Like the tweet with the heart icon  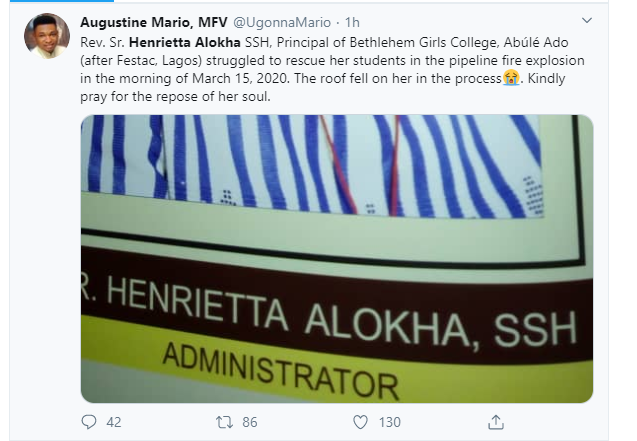click(358, 422)
